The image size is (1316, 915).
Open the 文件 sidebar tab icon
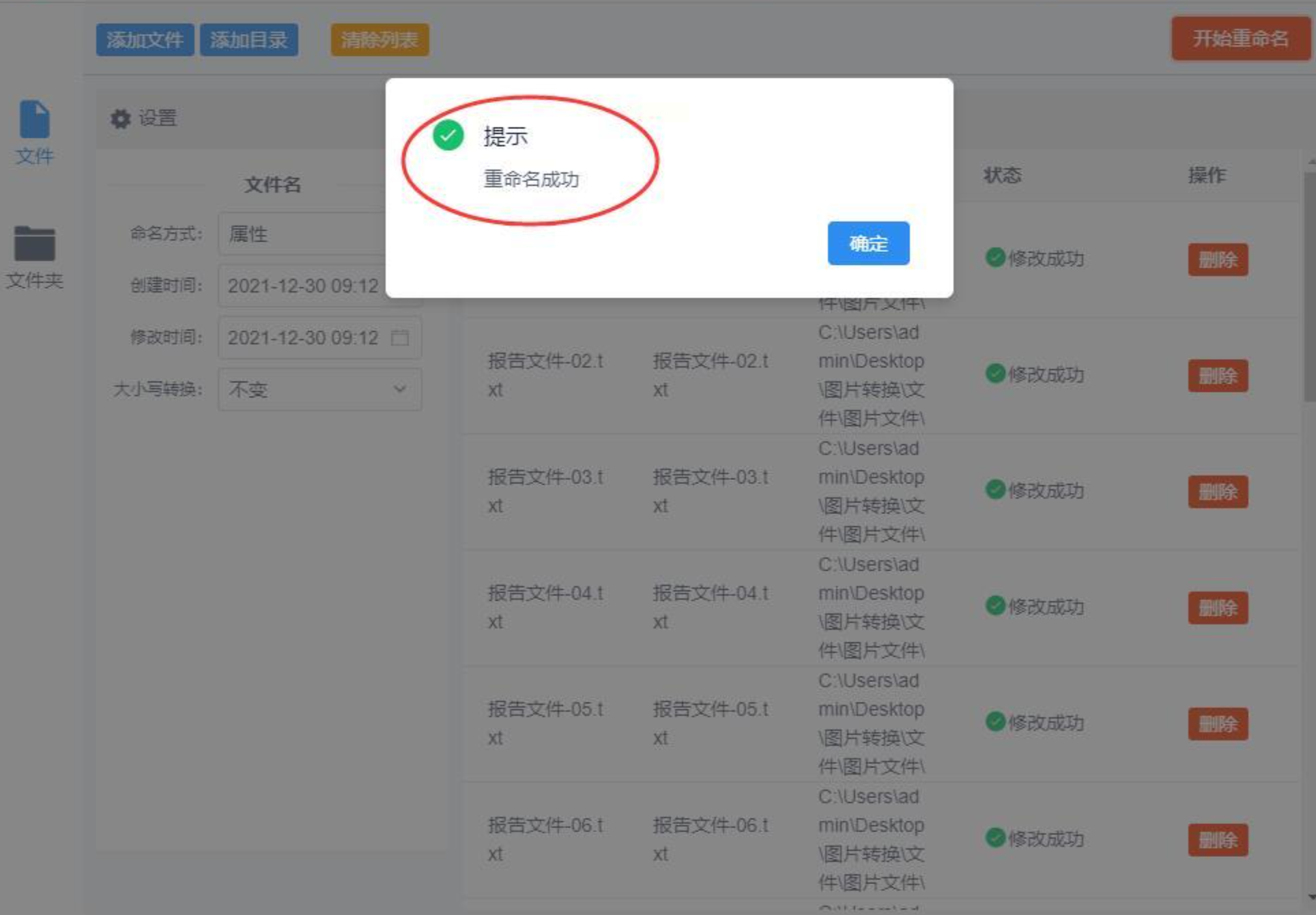point(34,120)
